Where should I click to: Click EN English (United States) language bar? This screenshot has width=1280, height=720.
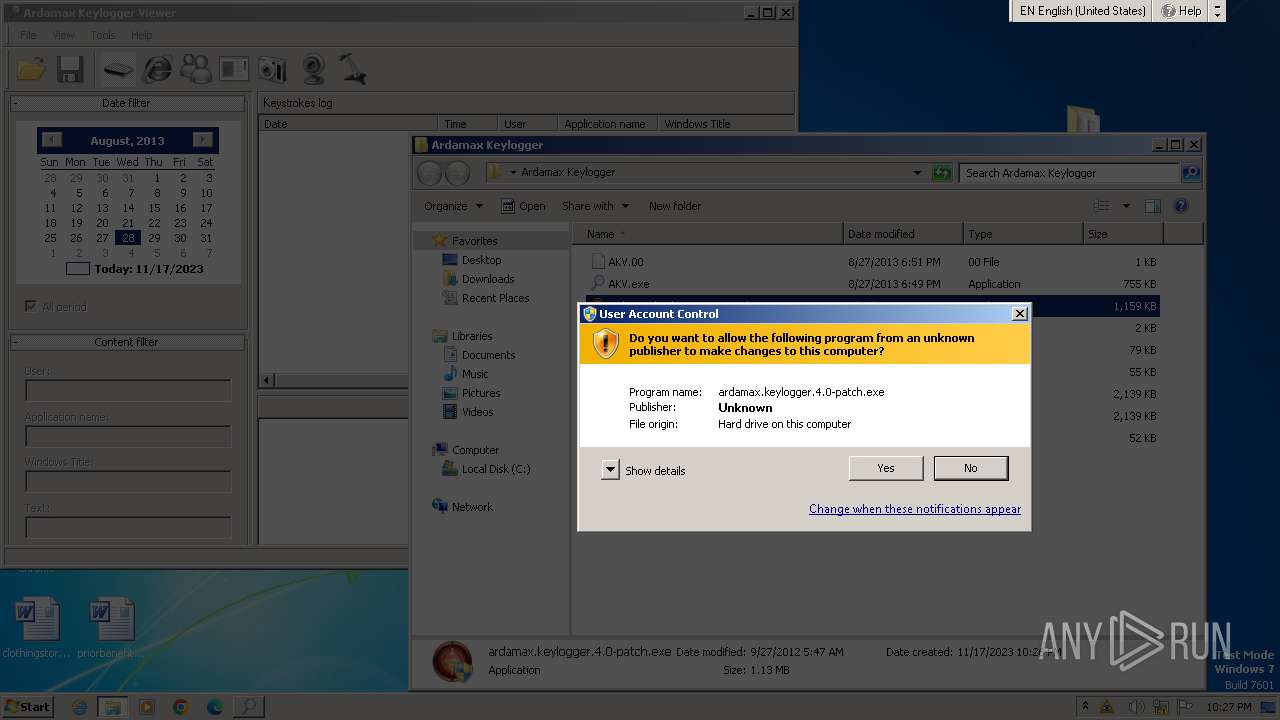pos(1082,11)
